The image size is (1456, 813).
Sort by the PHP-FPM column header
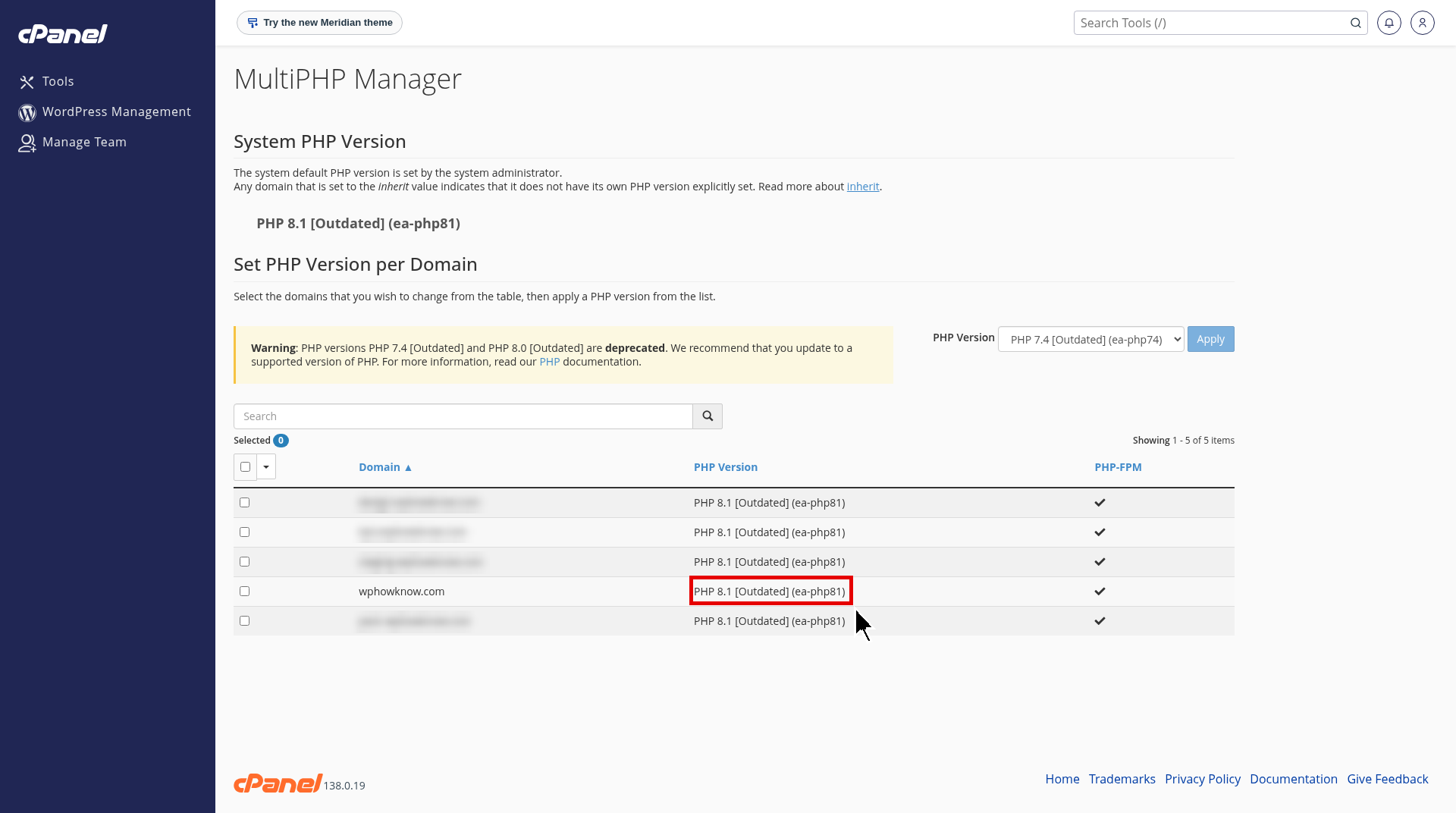[1118, 467]
